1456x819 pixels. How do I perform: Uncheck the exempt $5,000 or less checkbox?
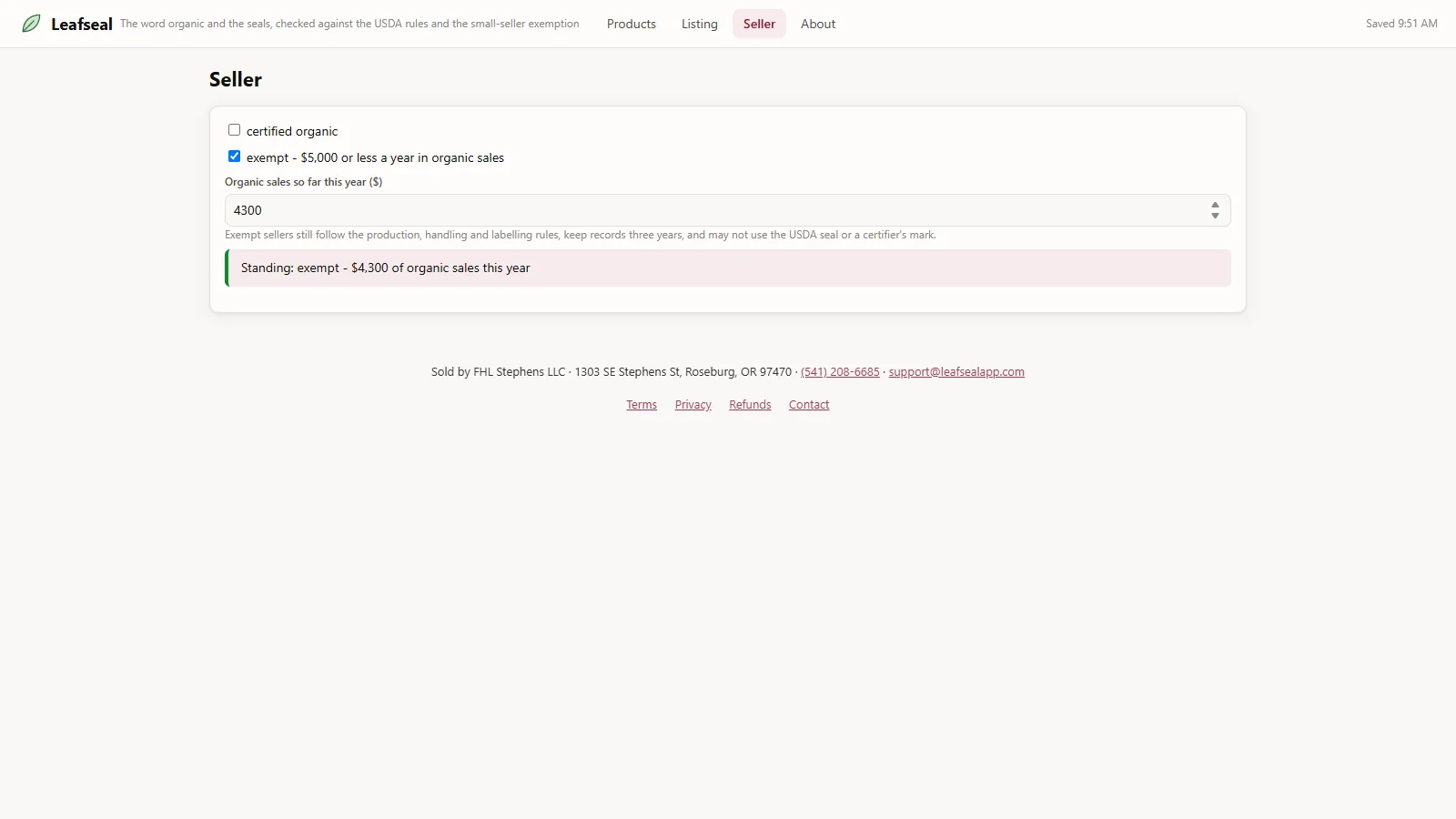tap(234, 157)
